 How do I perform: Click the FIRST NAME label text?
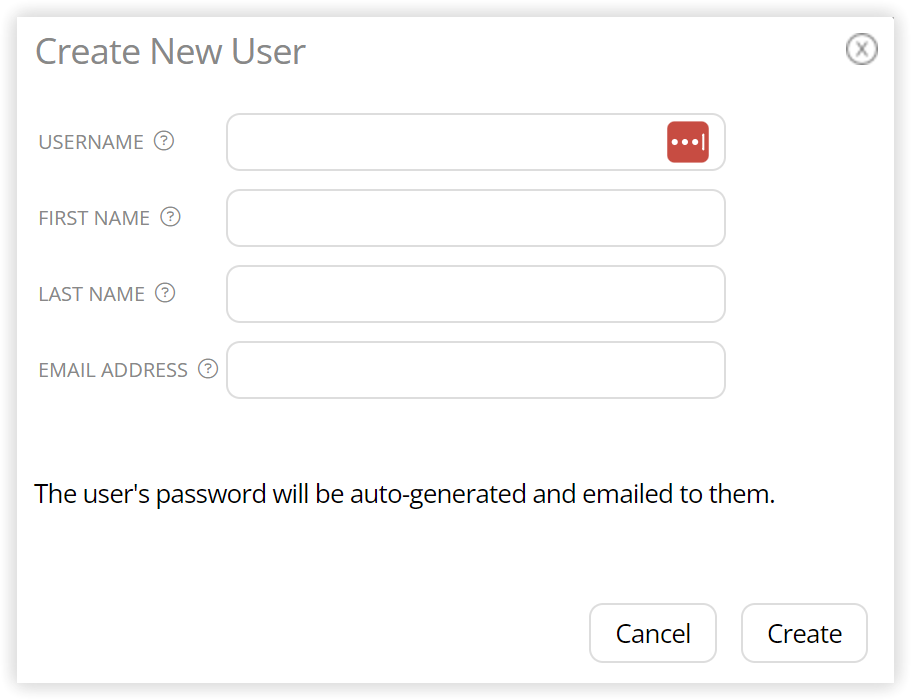94,218
